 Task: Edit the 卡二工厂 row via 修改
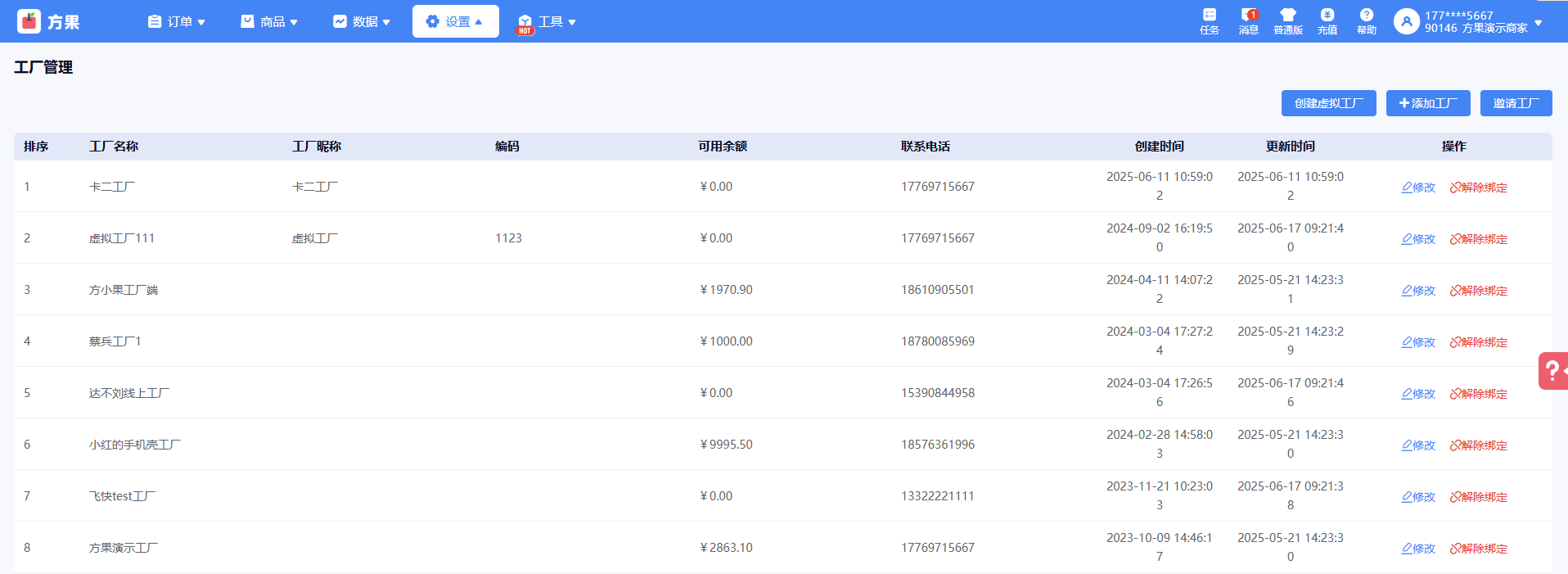[1418, 188]
